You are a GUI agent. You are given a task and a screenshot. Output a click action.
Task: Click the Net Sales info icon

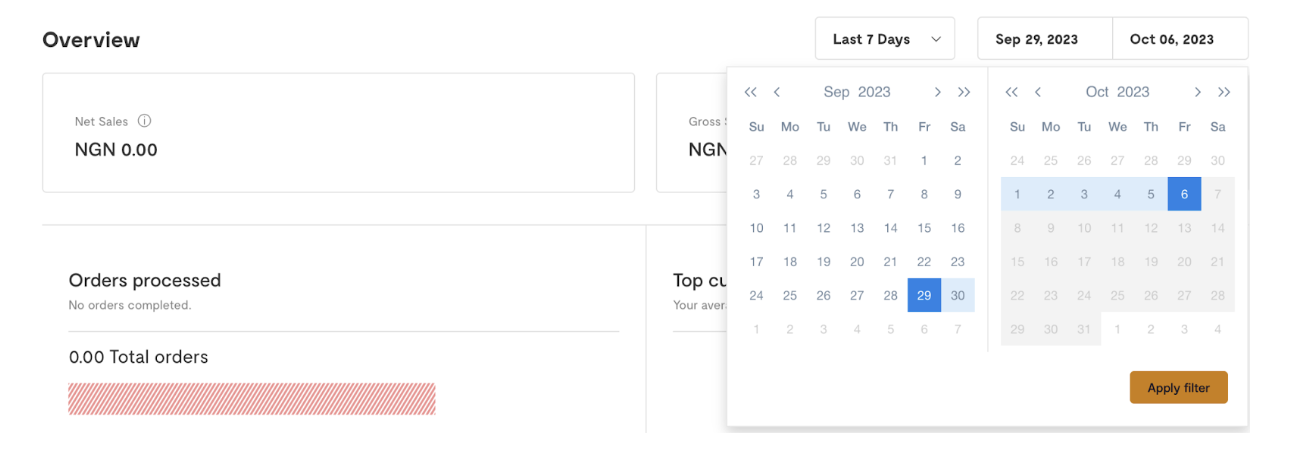point(144,121)
